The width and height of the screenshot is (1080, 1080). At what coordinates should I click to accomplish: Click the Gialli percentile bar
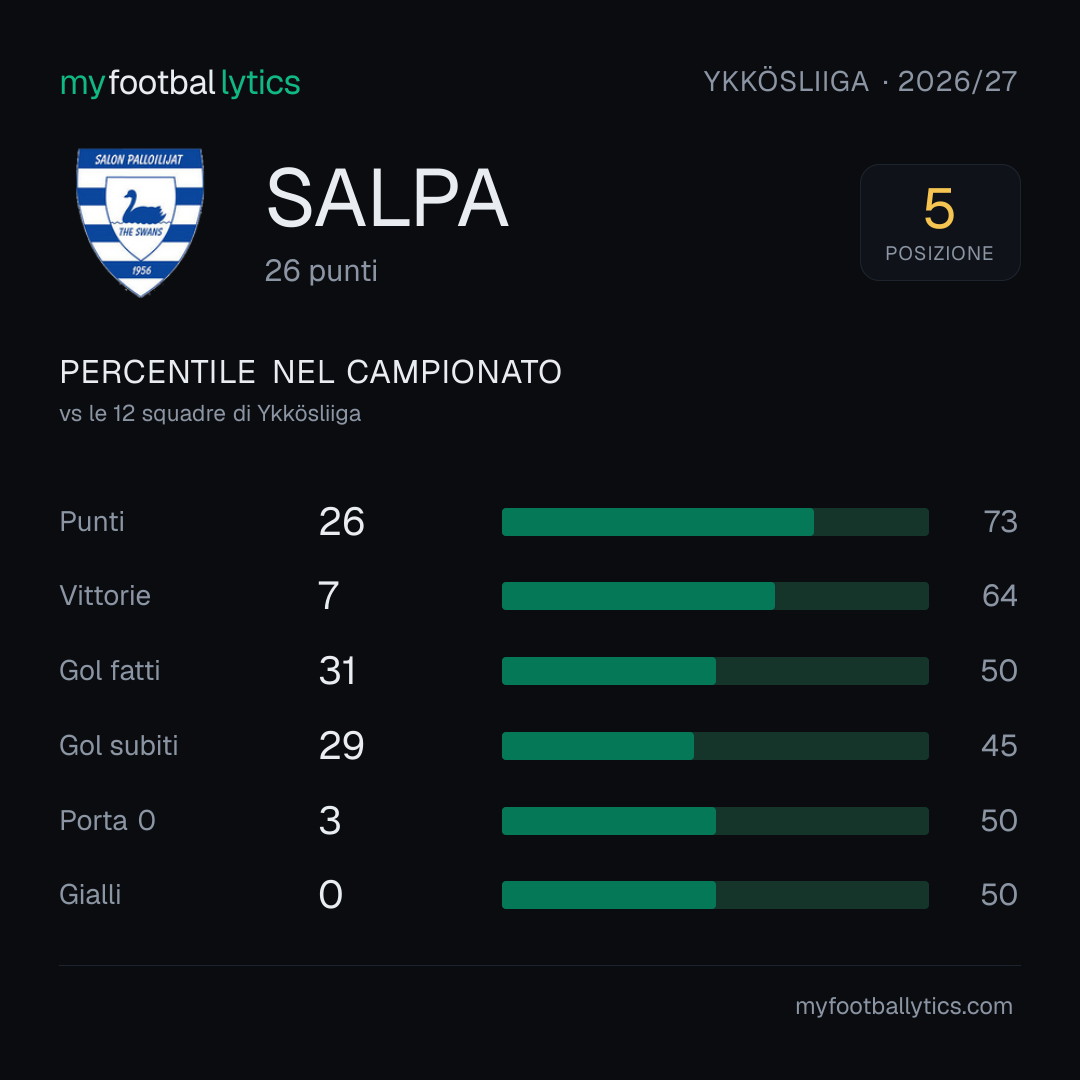point(715,895)
